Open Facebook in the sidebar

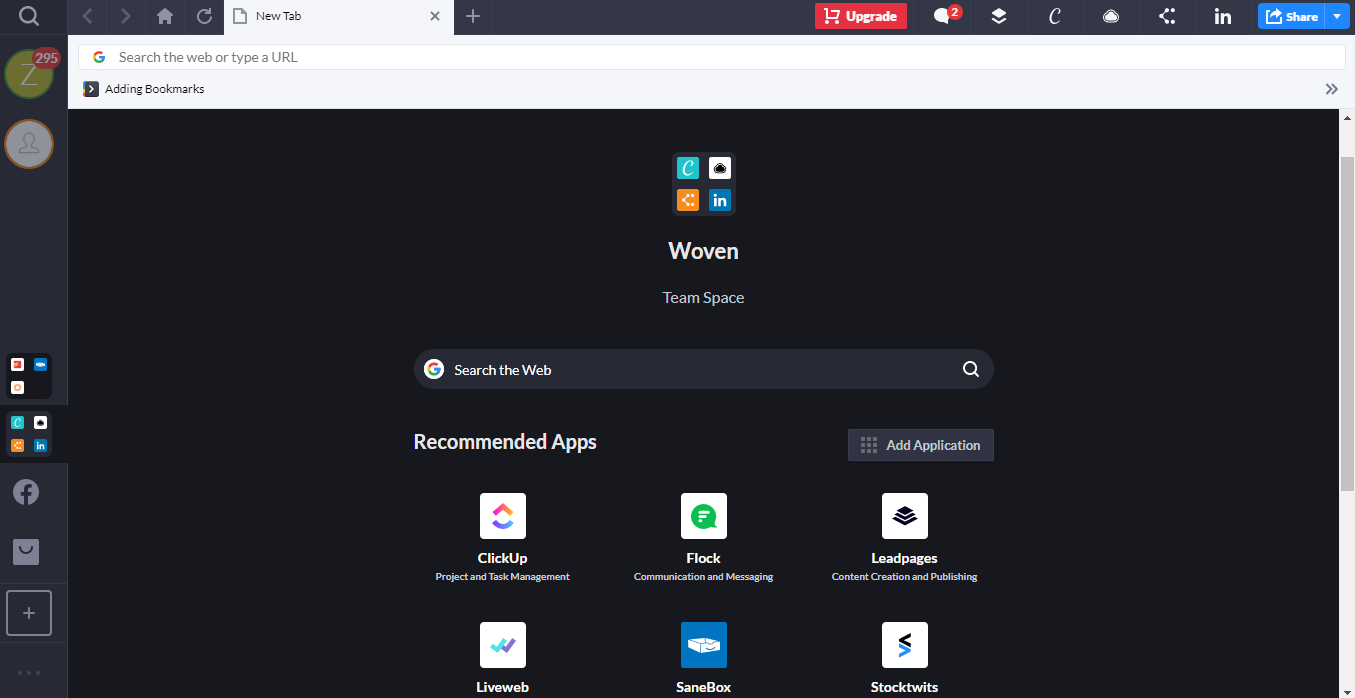26,492
